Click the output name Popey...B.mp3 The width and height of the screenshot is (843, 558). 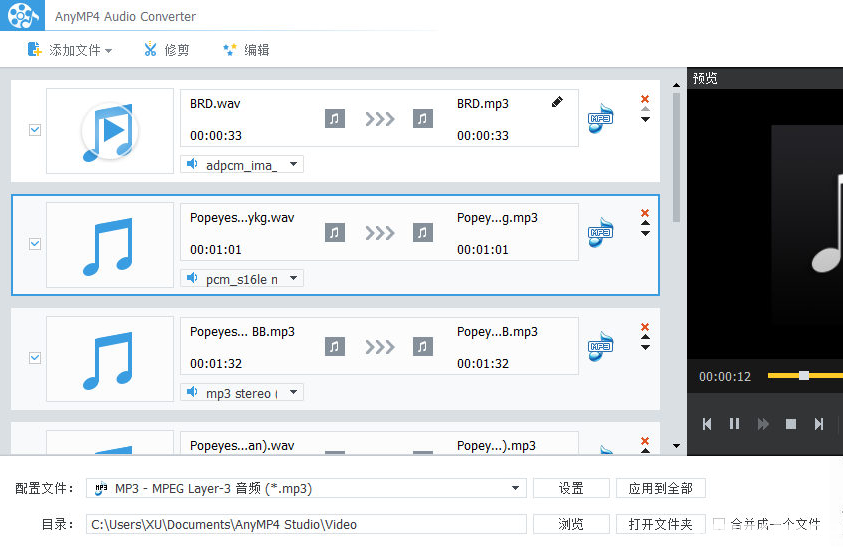coord(497,332)
